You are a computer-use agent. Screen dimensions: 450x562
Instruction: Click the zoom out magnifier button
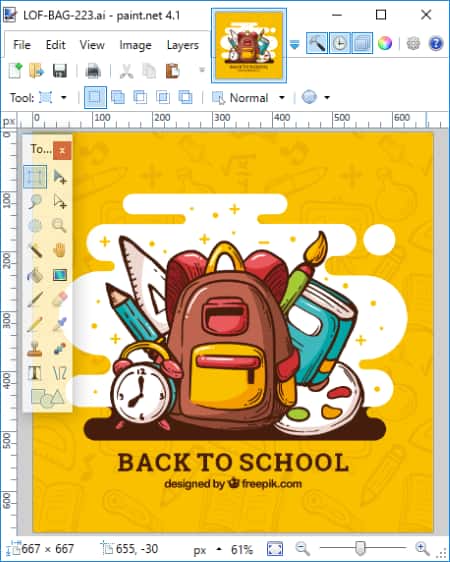302,548
